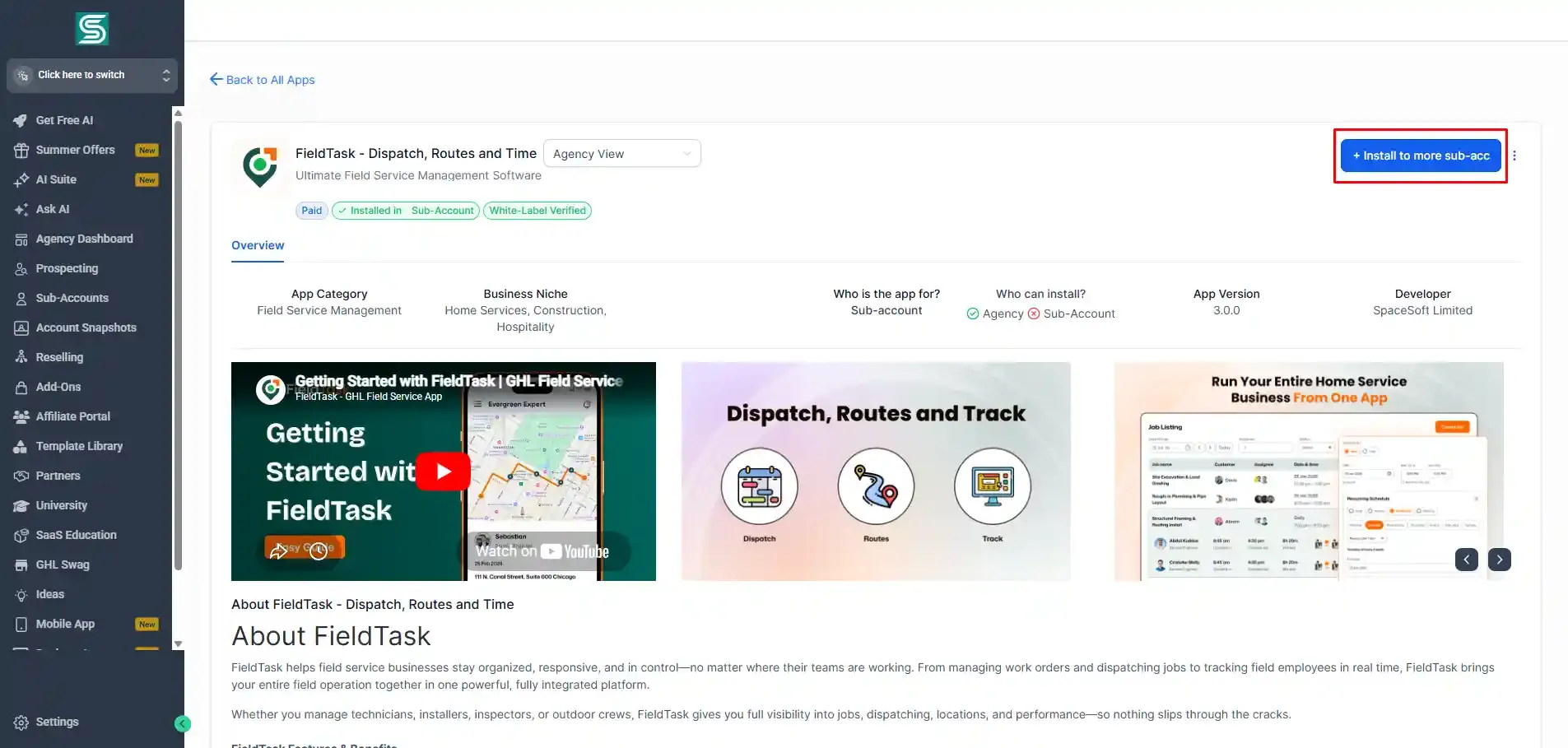The image size is (1568, 748).
Task: Click the AI Suite sparkle icon
Action: point(21,179)
